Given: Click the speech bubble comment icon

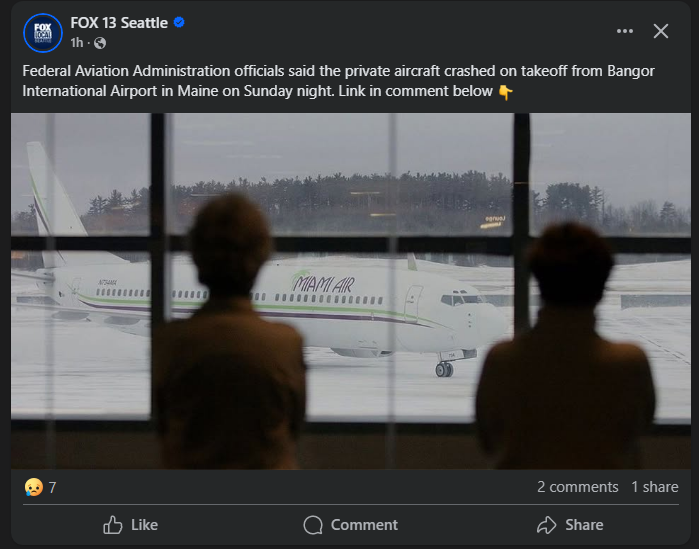Looking at the screenshot, I should click(x=313, y=525).
